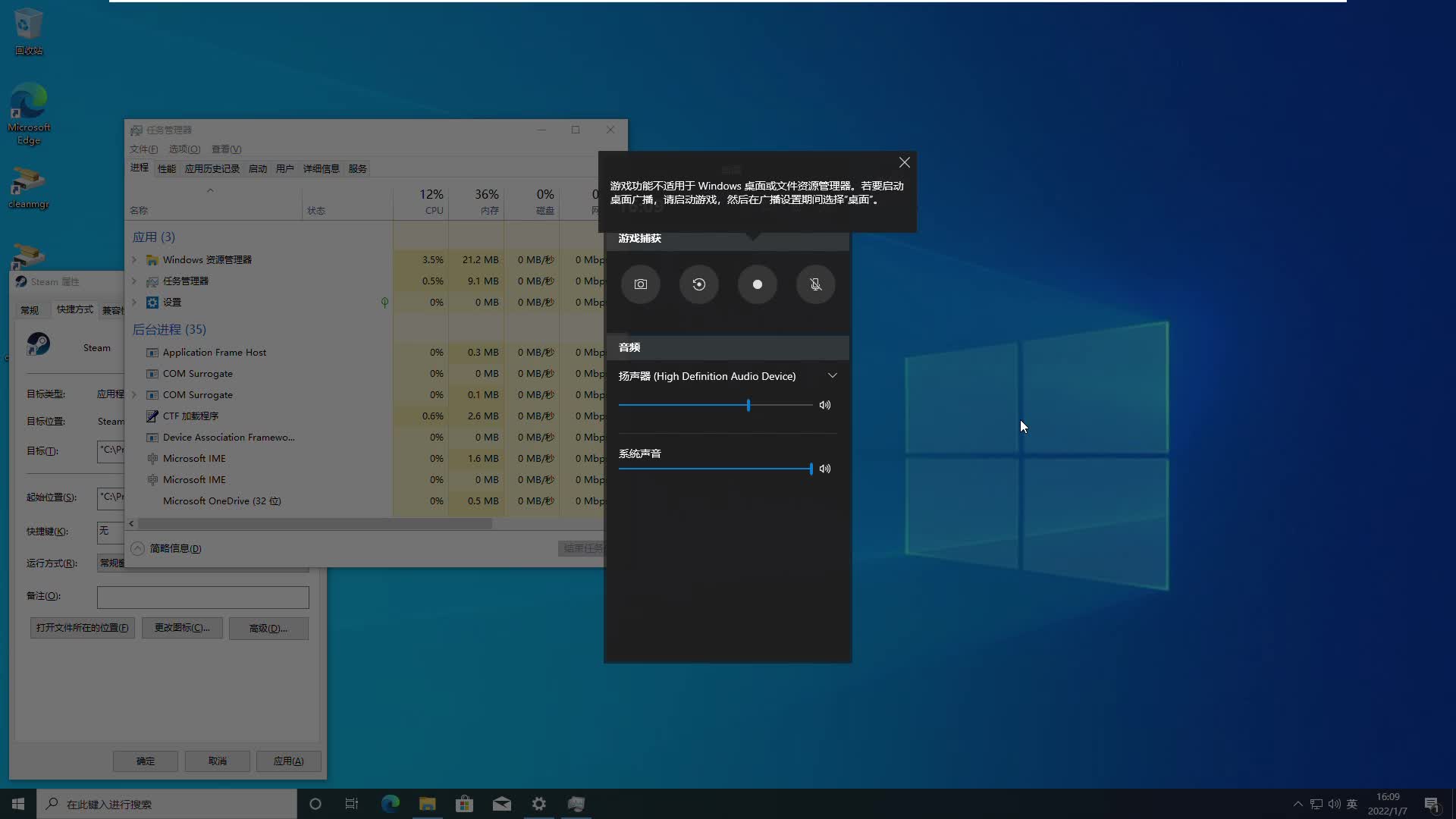This screenshot has width=1456, height=819.
Task: Mute the speaker device volume icon
Action: pyautogui.click(x=825, y=405)
